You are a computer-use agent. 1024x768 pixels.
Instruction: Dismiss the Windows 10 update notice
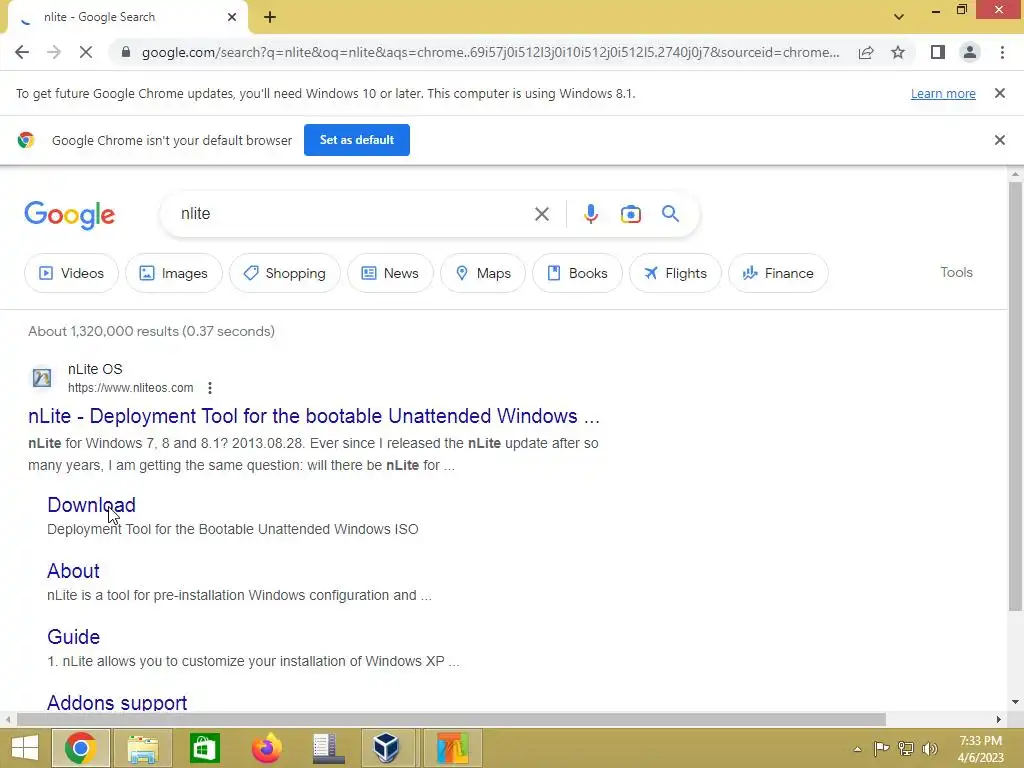pos(999,93)
